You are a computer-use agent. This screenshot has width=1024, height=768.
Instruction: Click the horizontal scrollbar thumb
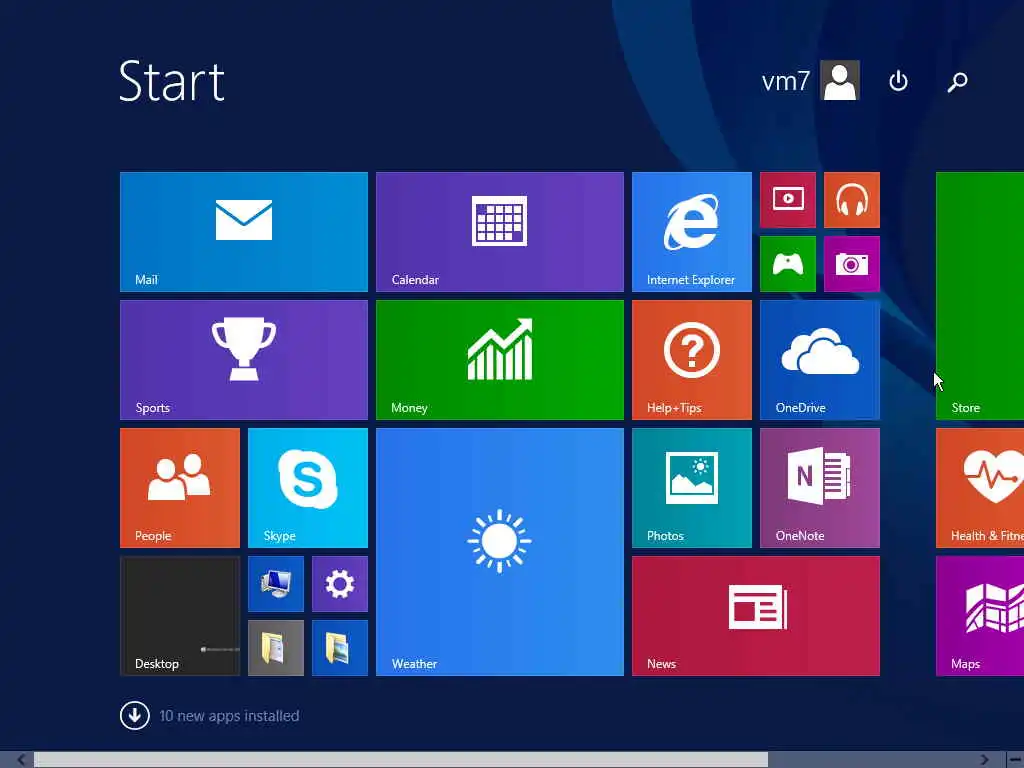pyautogui.click(x=401, y=760)
